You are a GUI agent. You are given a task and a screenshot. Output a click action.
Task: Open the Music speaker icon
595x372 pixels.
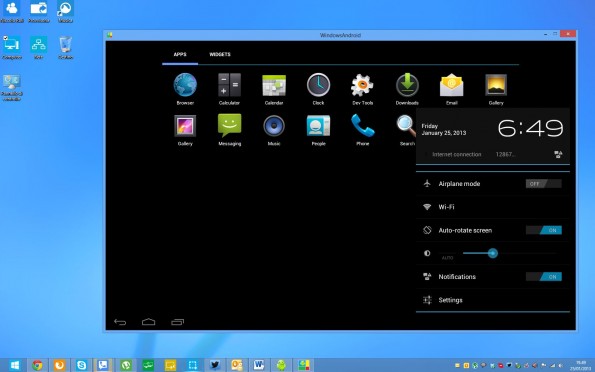[274, 126]
